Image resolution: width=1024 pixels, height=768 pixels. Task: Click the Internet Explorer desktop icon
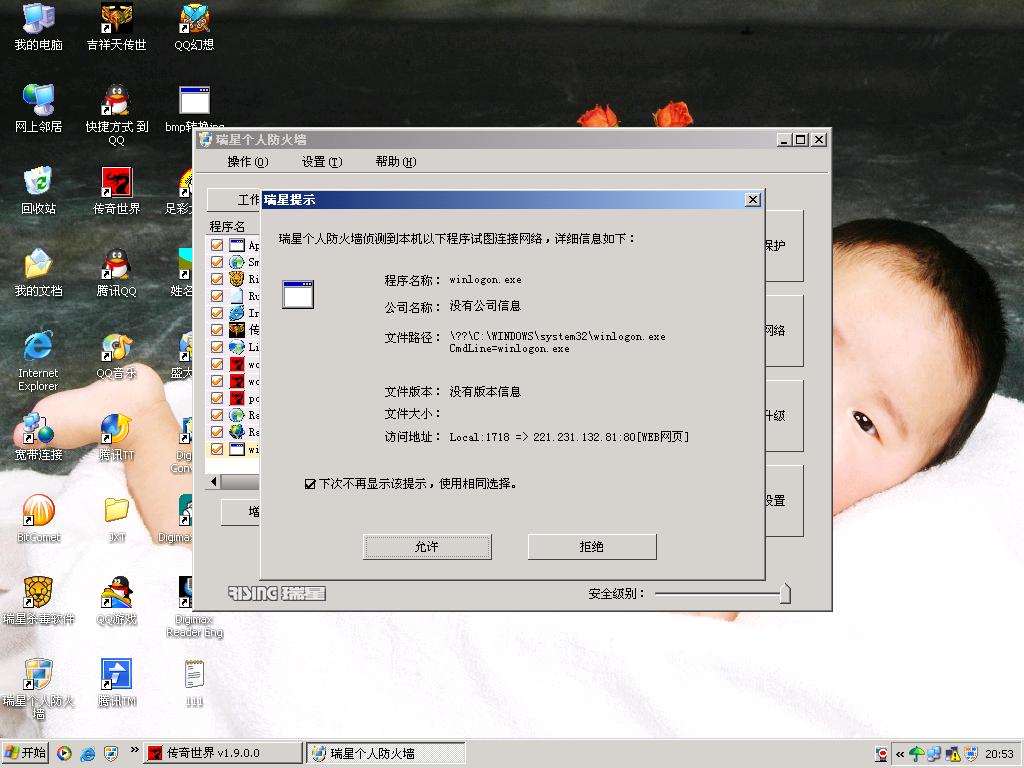coord(38,348)
